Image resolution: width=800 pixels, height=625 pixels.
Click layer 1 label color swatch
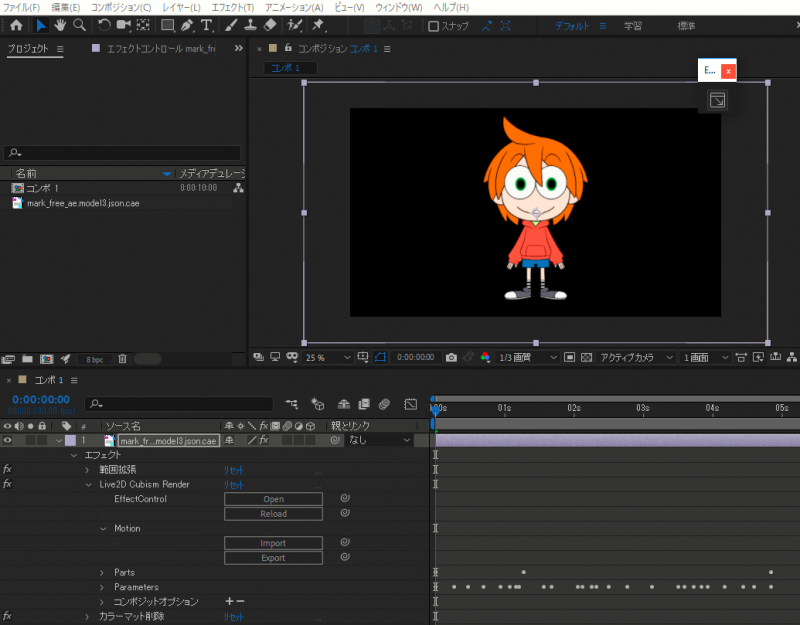coord(70,440)
